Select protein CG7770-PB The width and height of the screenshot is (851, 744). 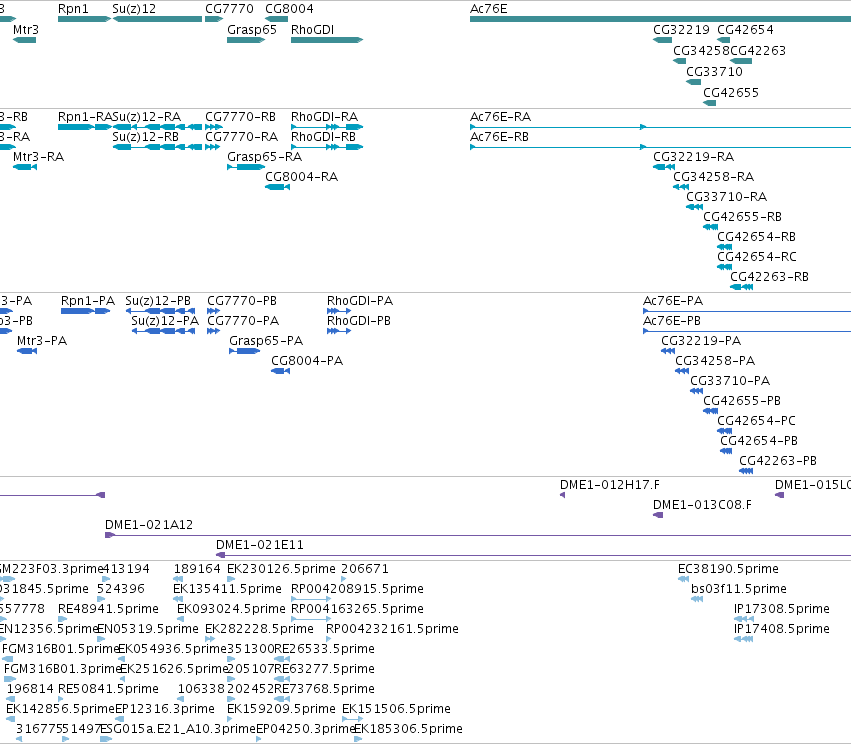pos(242,301)
